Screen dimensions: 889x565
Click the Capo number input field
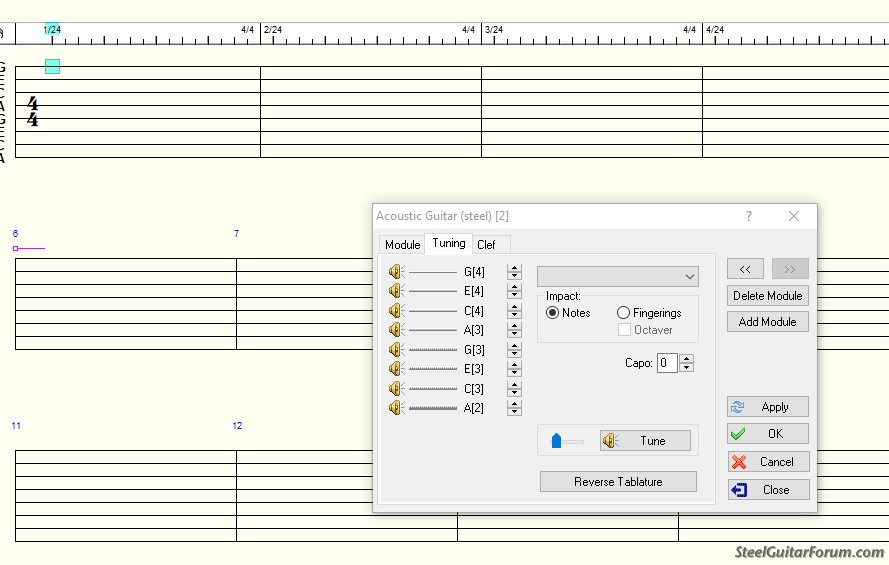point(667,363)
